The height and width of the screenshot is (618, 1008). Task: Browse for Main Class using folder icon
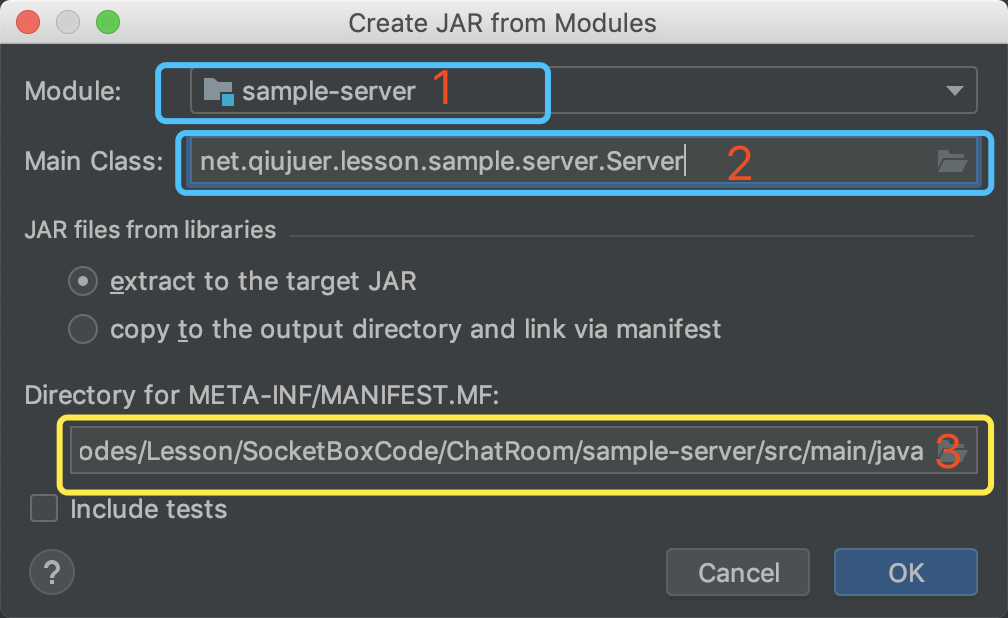[952, 161]
